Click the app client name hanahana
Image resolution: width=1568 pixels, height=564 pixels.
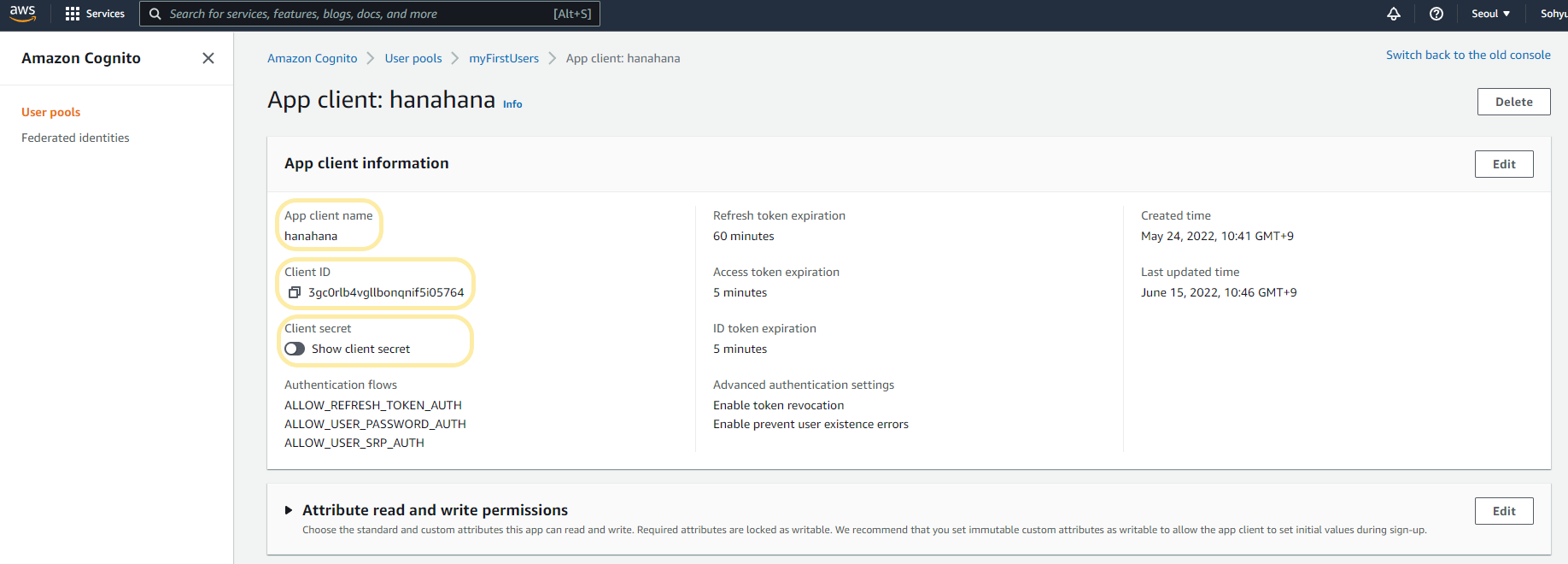tap(311, 236)
